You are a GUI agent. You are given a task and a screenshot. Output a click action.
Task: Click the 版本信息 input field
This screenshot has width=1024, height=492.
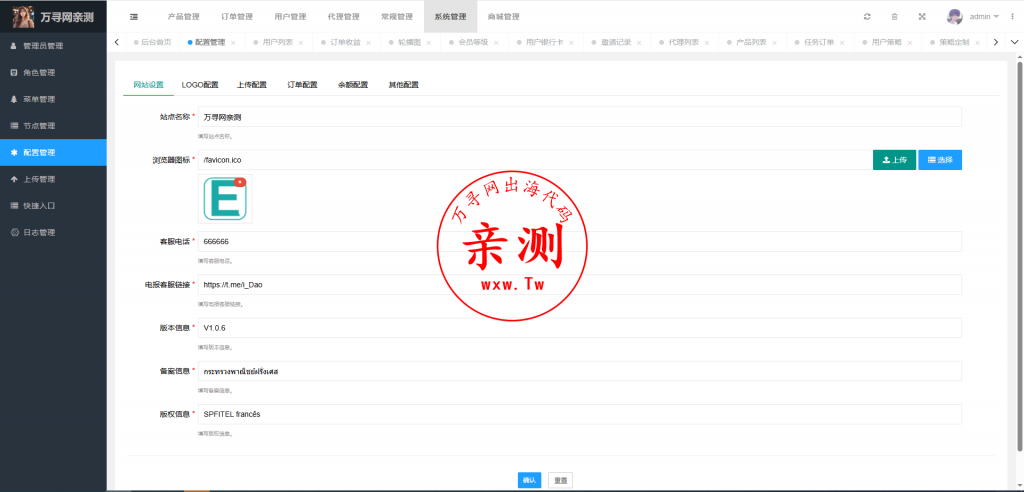pyautogui.click(x=580, y=327)
